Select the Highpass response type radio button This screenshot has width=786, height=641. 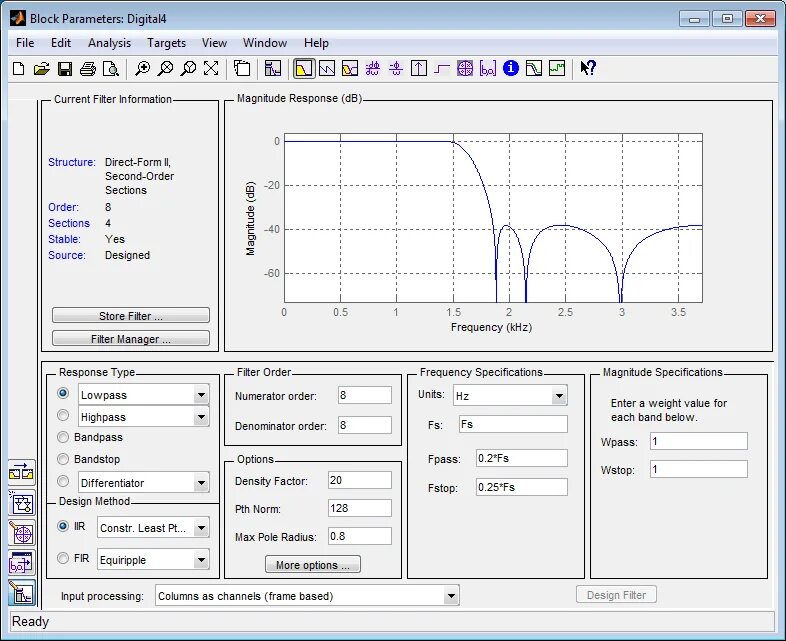(x=63, y=415)
